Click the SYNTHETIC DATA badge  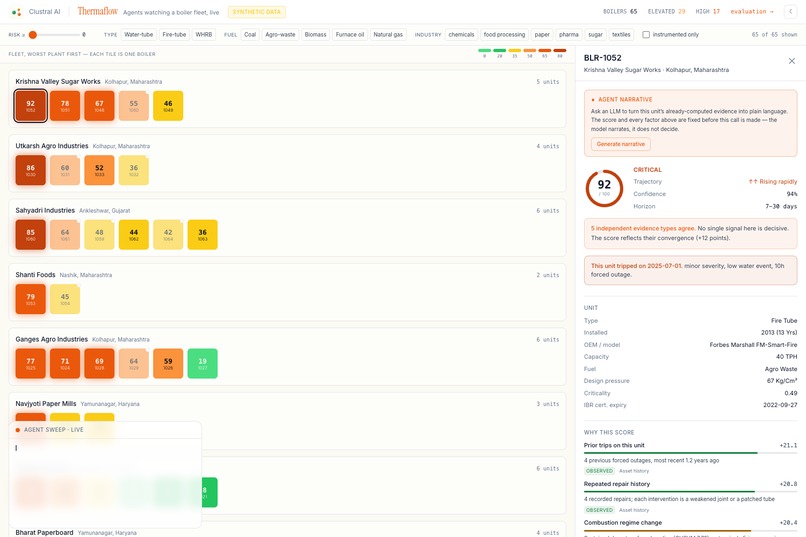point(257,12)
